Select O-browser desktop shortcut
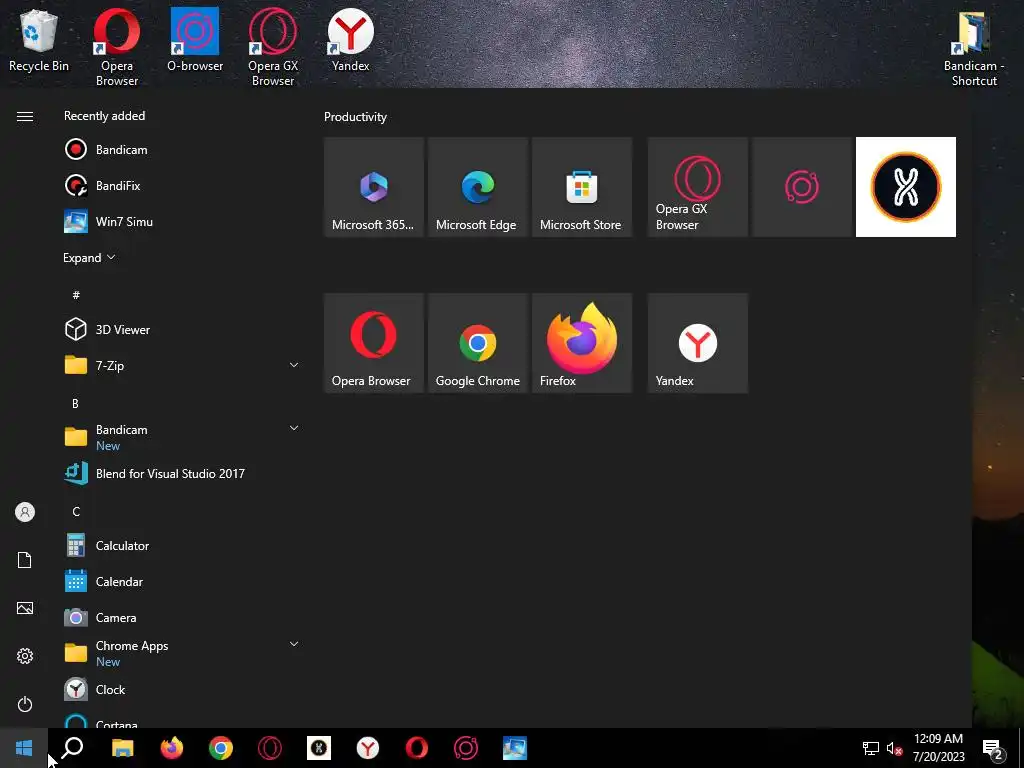 click(195, 40)
